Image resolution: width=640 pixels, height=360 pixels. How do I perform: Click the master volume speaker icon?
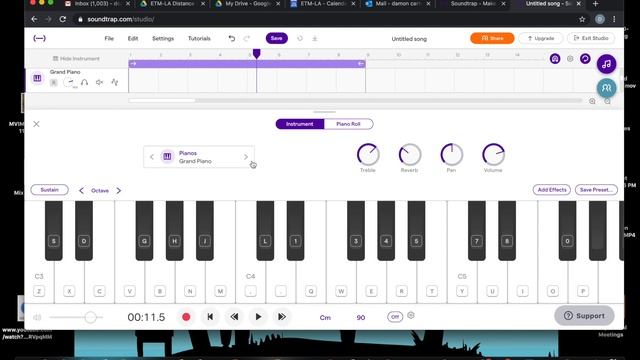(x=37, y=317)
